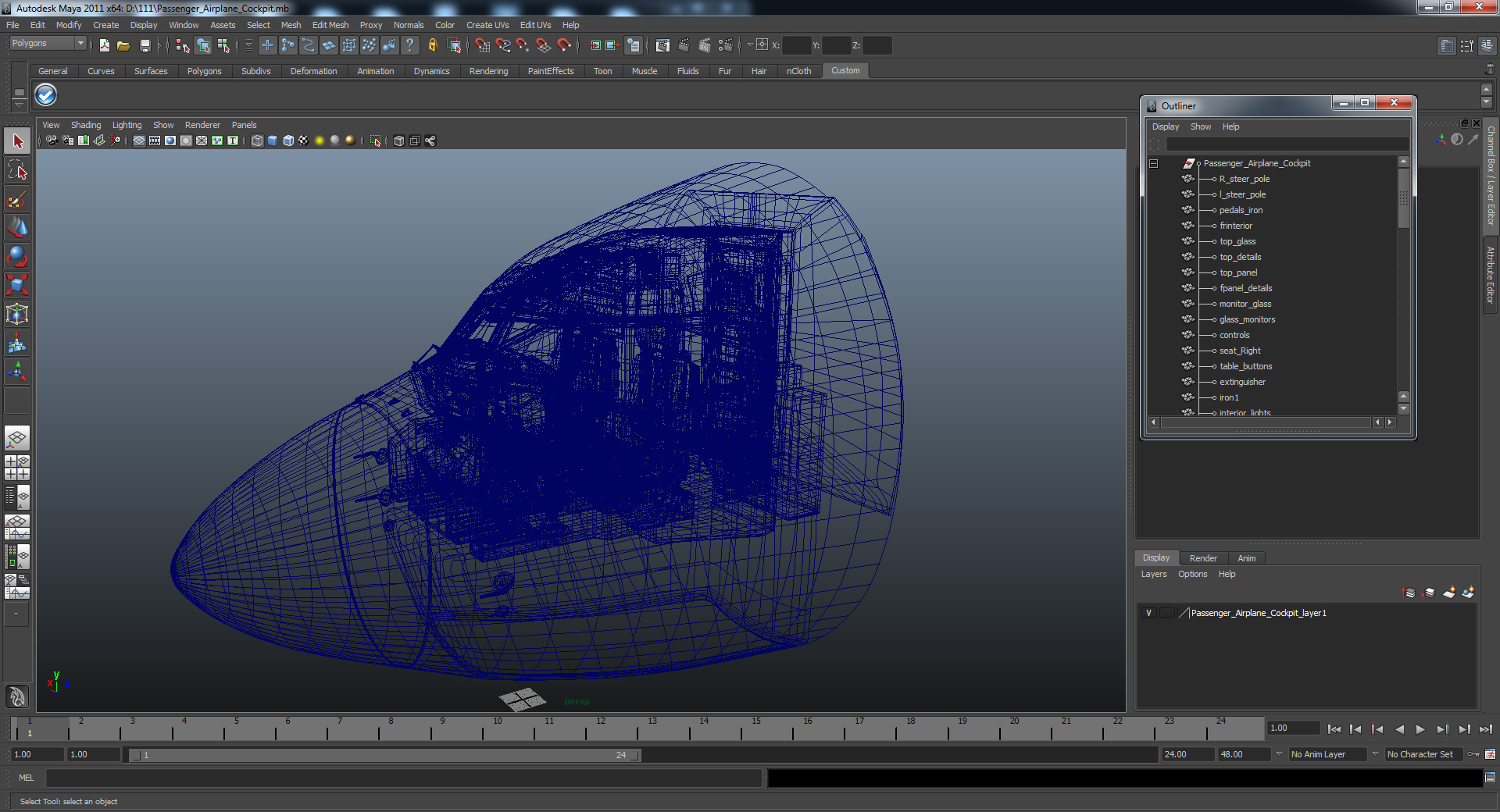This screenshot has height=812, width=1500.
Task: Go to start of playback range
Action: click(1334, 729)
